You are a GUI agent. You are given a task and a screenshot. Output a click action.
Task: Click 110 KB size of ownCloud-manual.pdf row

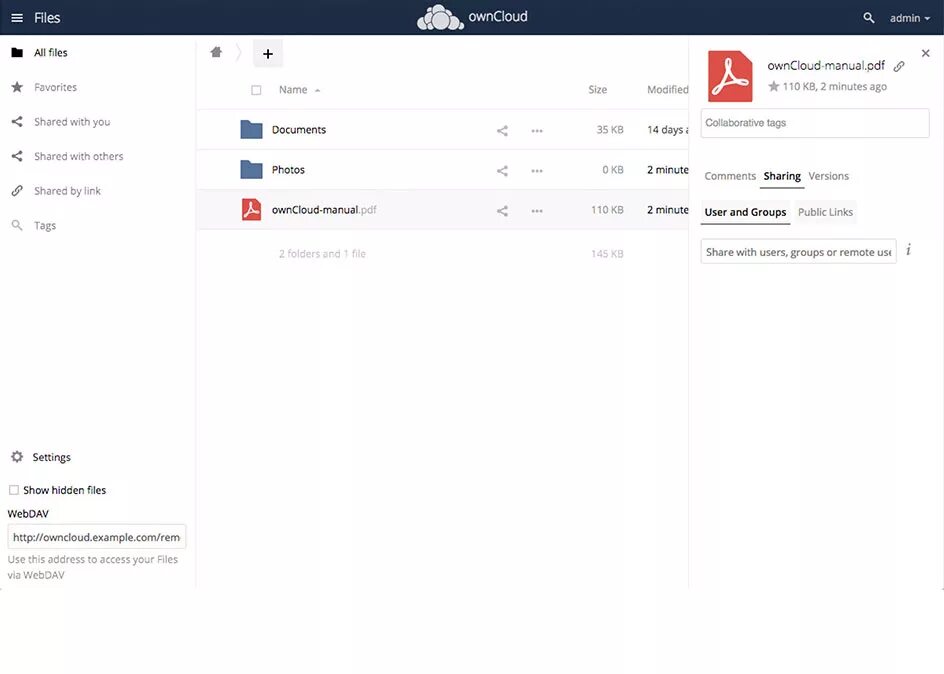(x=607, y=210)
